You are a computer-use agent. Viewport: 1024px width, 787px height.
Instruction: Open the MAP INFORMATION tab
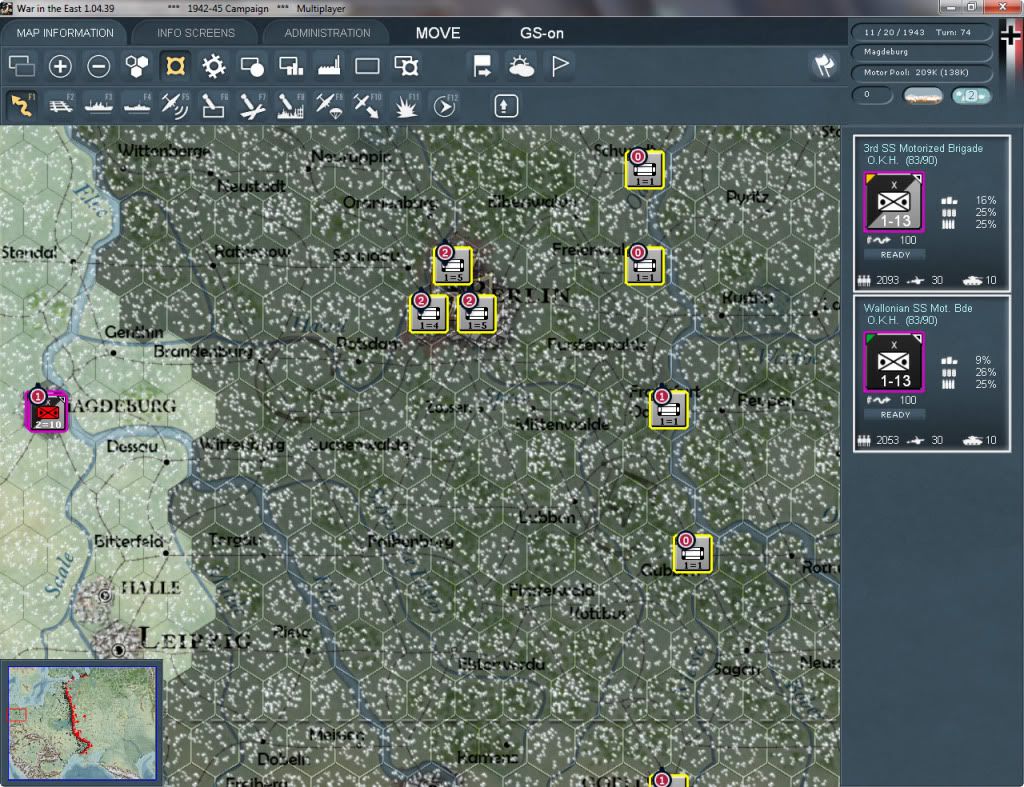[65, 33]
